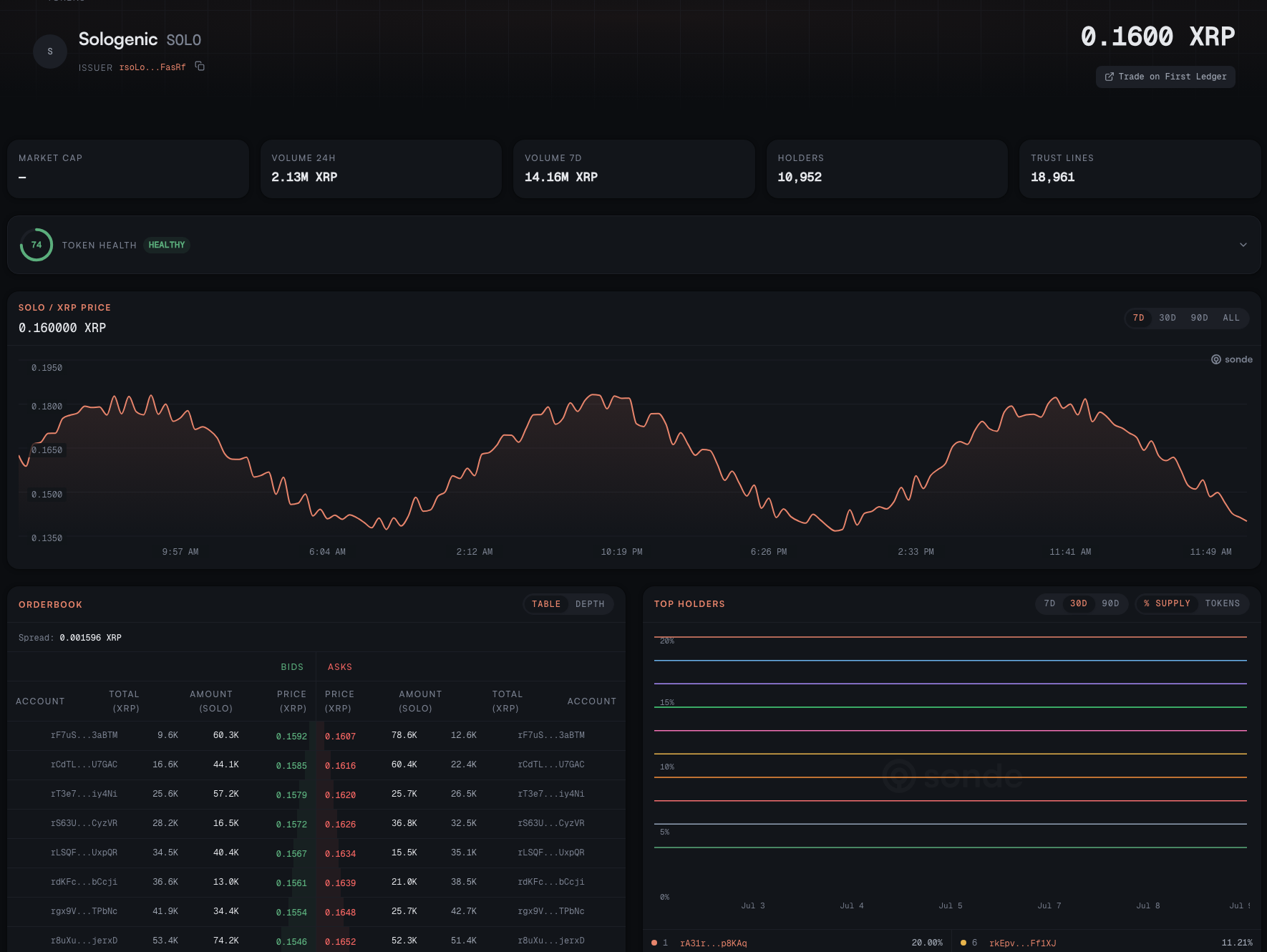
Task: Click the Sologenic token avatar
Action: tap(50, 52)
